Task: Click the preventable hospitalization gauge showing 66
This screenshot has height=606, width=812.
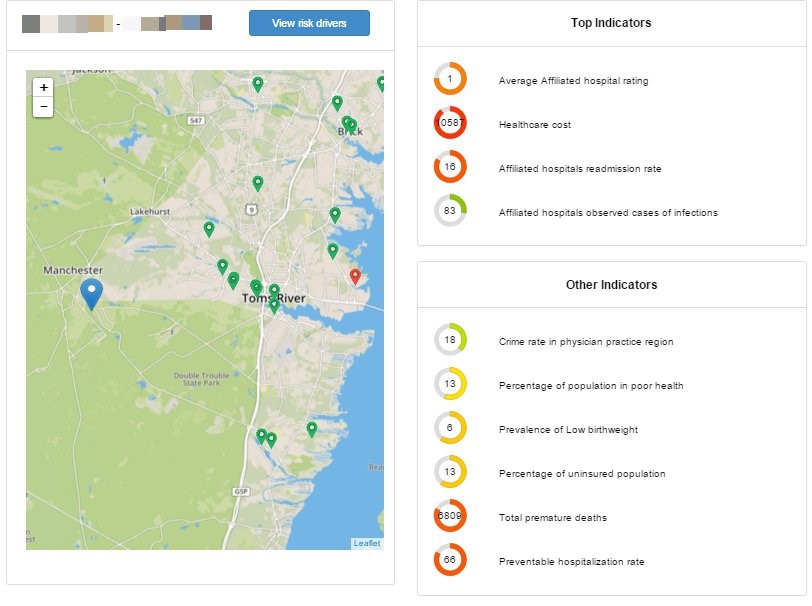Action: pos(450,560)
